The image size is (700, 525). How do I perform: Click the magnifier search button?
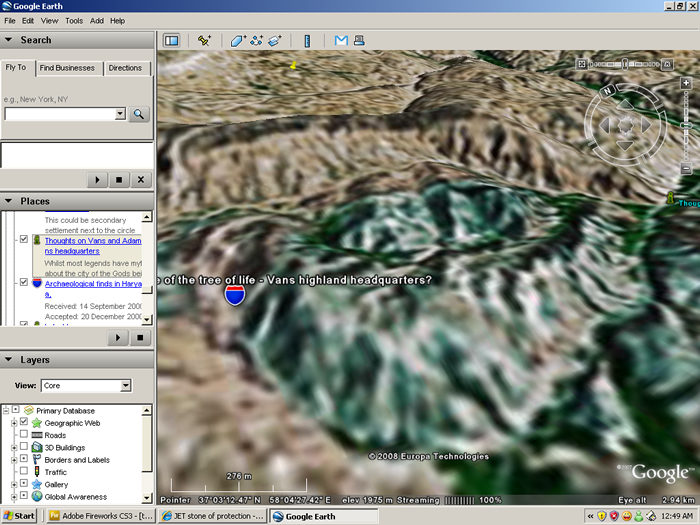(139, 114)
